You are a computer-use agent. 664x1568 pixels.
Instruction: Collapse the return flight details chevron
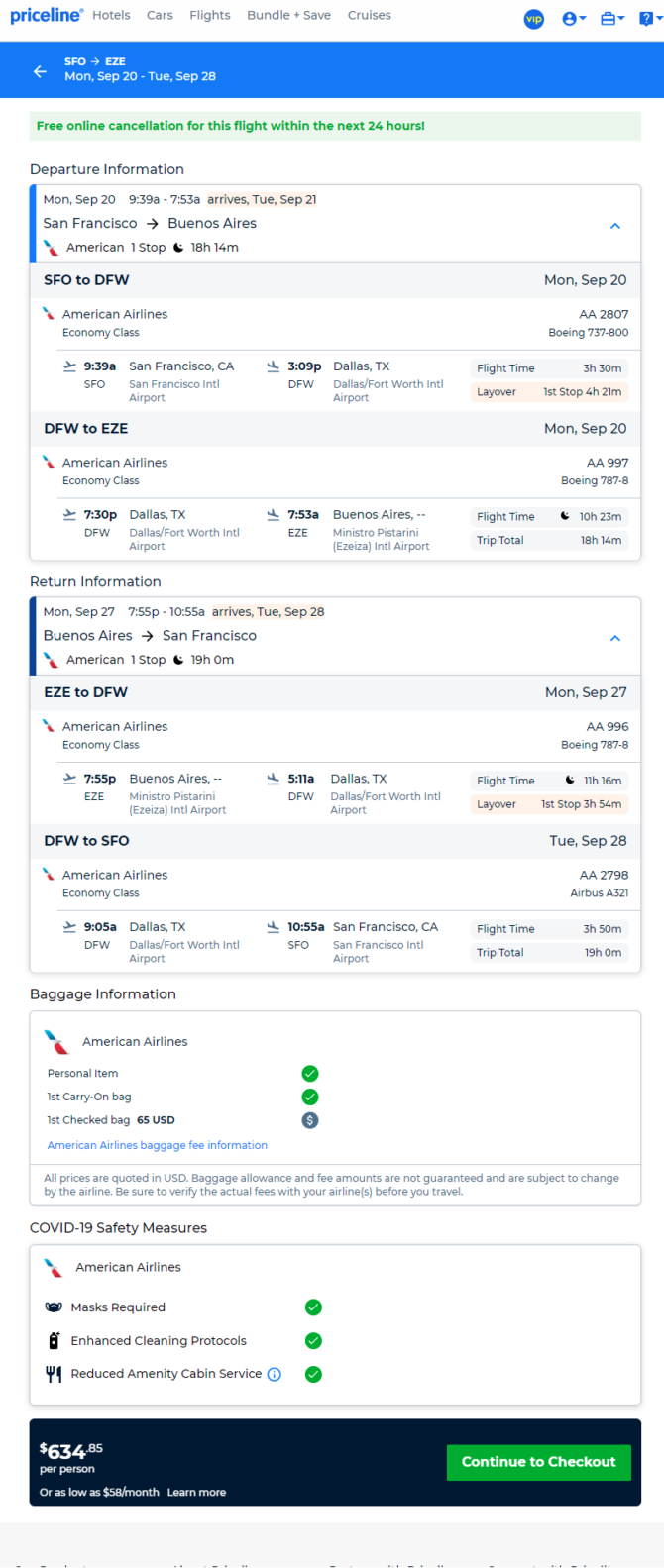(615, 638)
